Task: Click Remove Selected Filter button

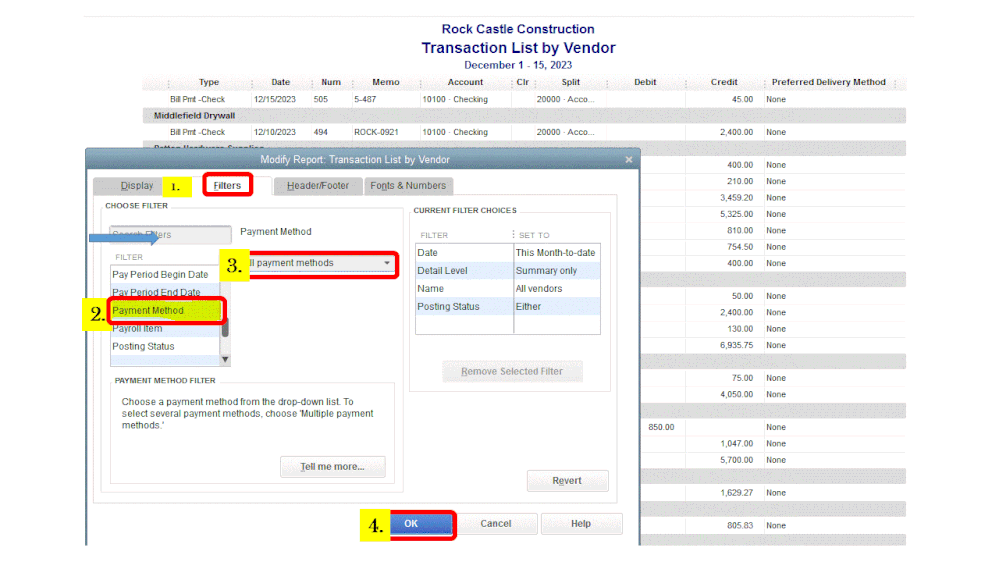Action: 512,371
